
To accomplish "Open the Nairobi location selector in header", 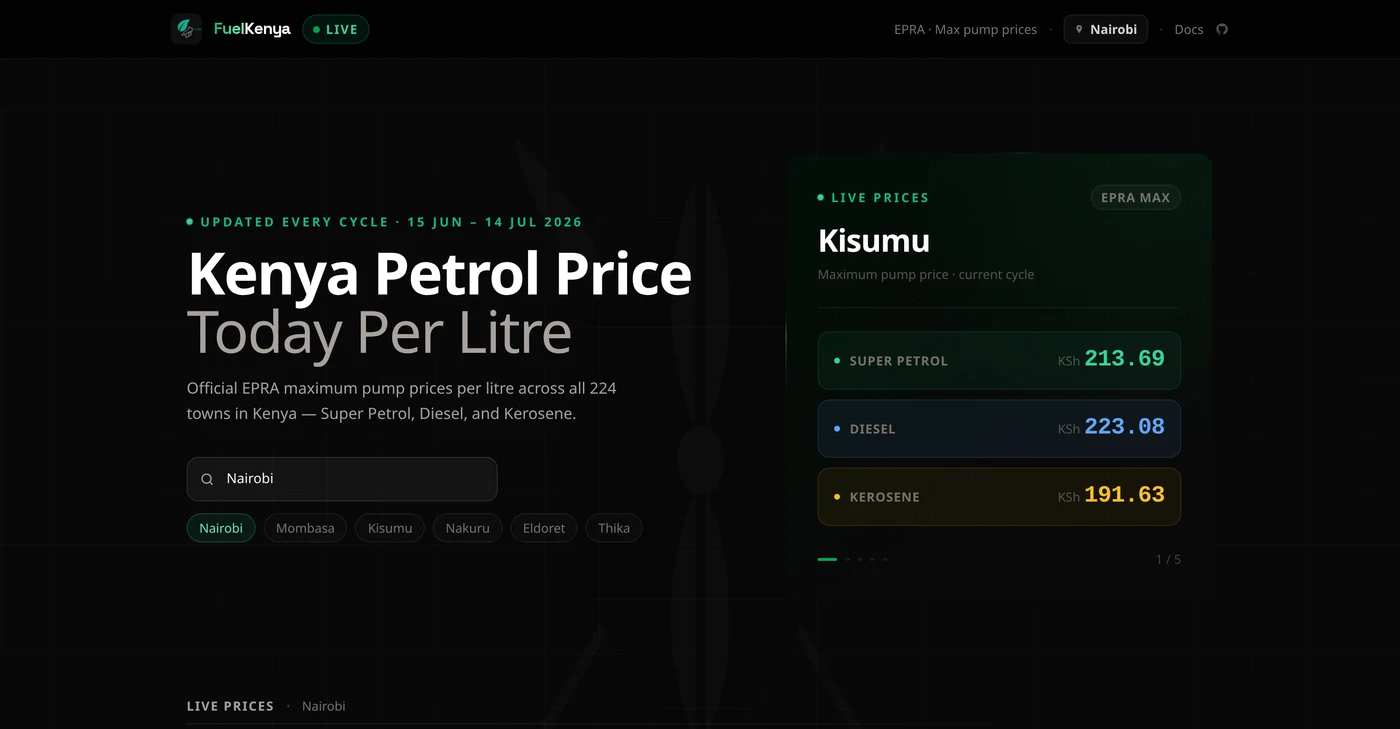I will pyautogui.click(x=1105, y=29).
